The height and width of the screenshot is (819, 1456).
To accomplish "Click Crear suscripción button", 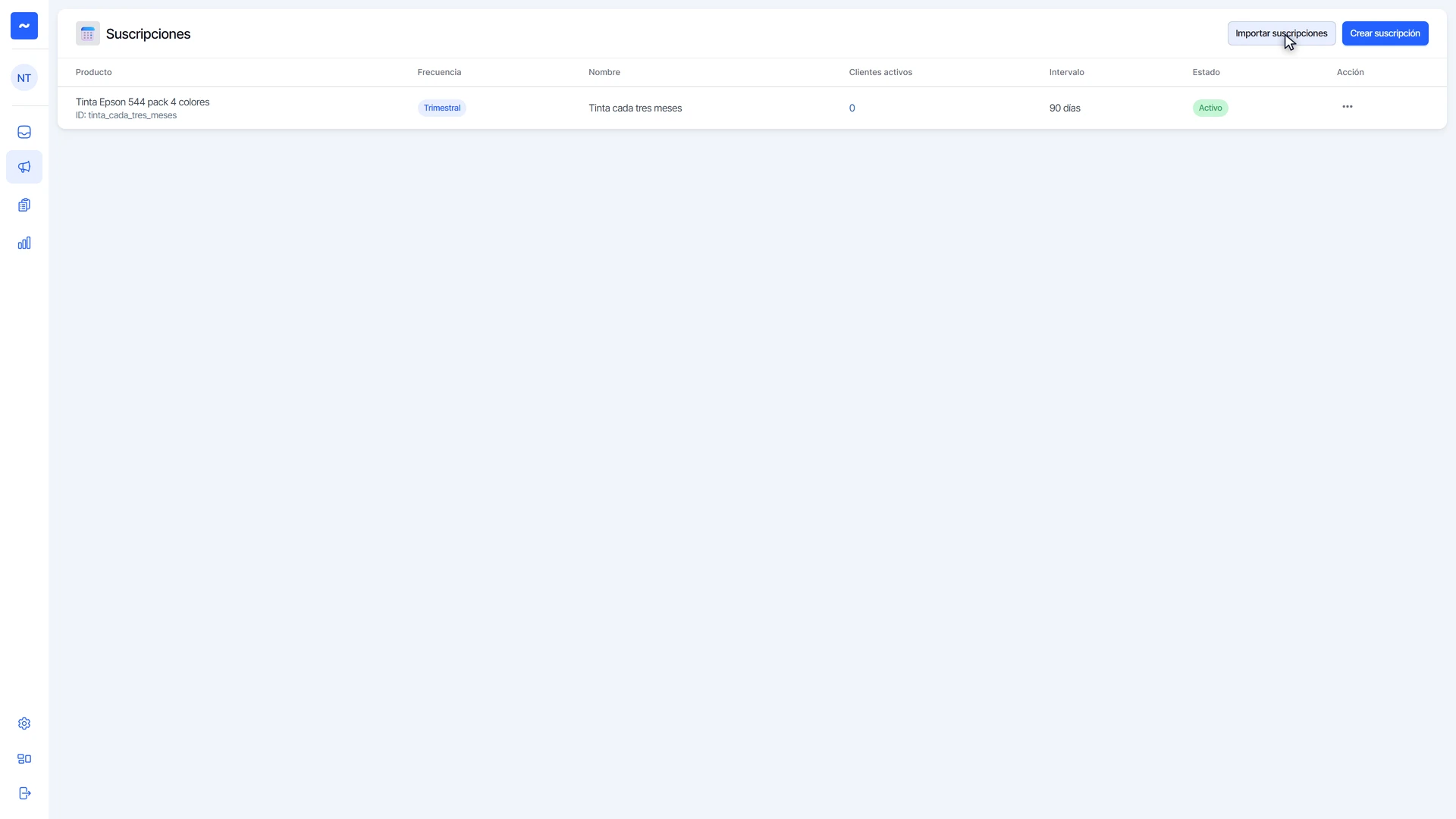I will pos(1385,33).
